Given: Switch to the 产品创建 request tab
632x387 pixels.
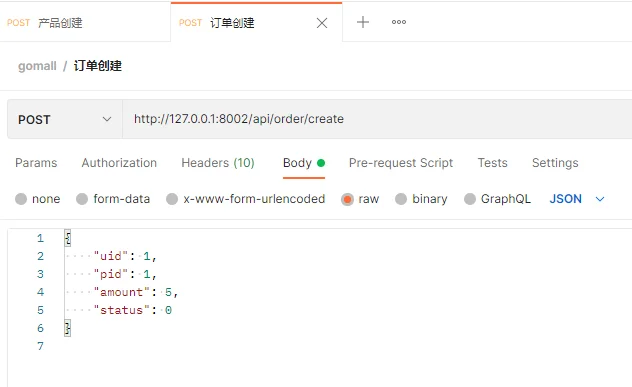Looking at the screenshot, I should click(x=85, y=23).
